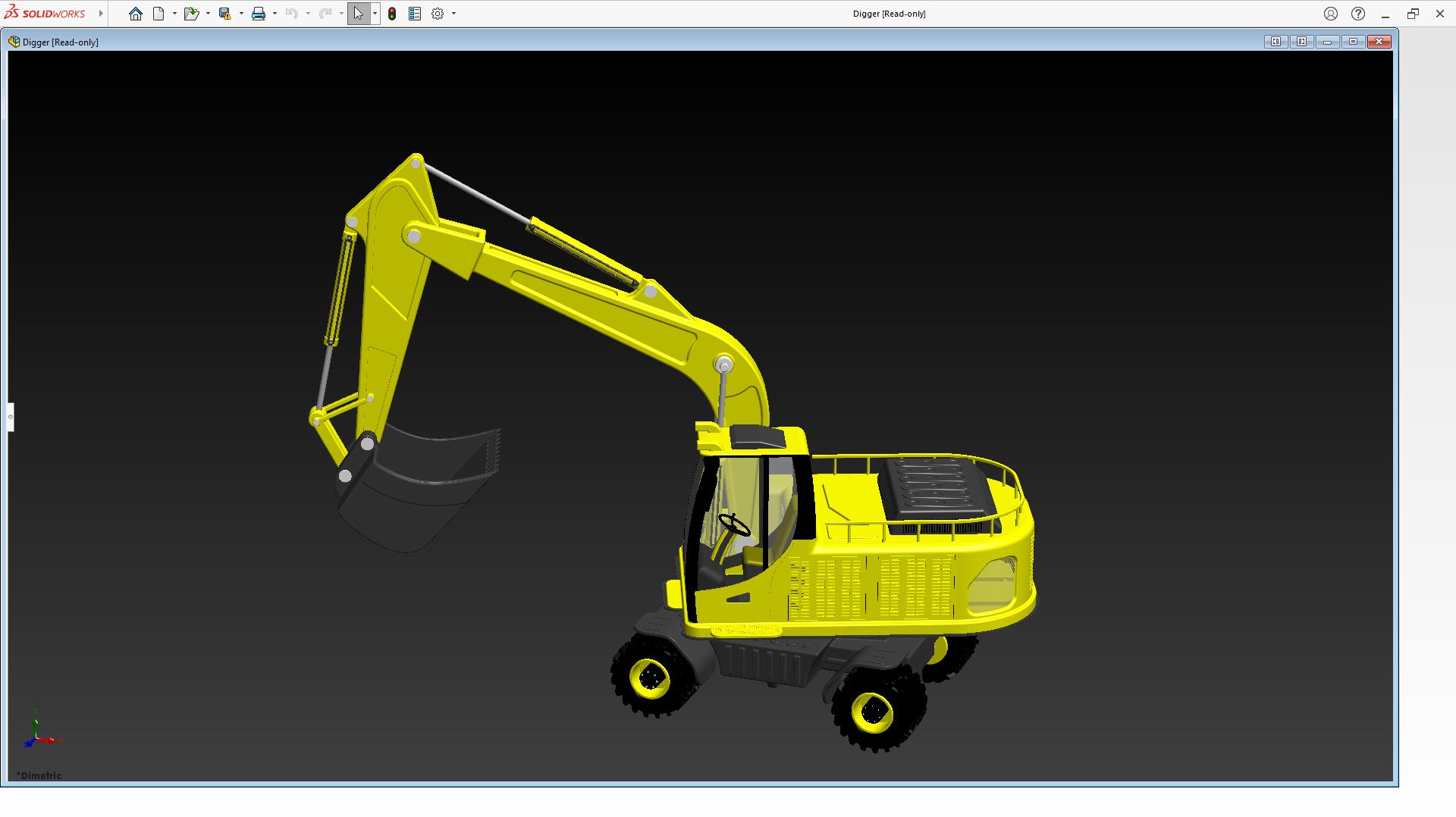
Task: Expand the New document dropdown arrow
Action: tap(174, 14)
